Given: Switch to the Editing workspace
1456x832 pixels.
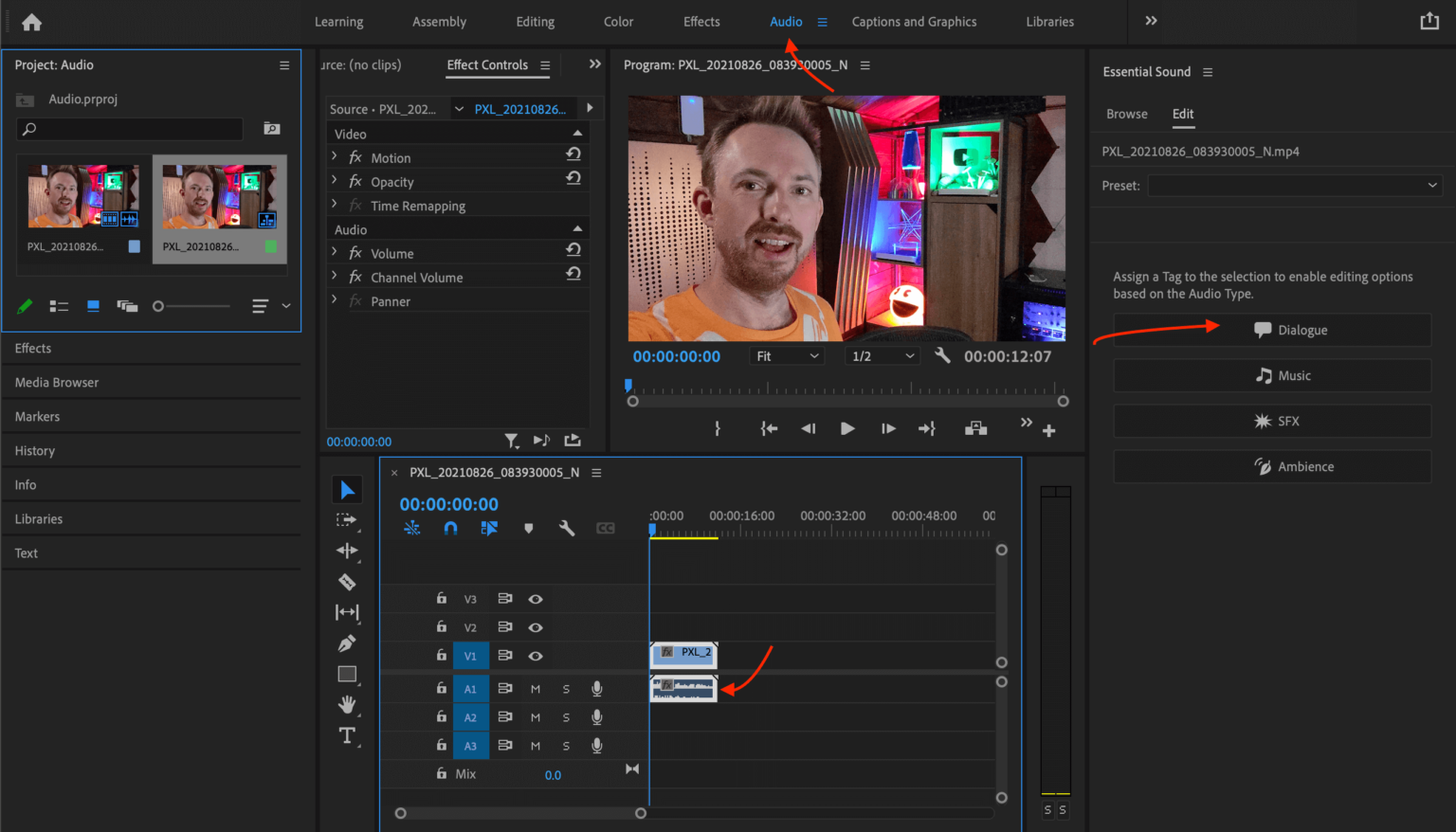Looking at the screenshot, I should (x=536, y=22).
